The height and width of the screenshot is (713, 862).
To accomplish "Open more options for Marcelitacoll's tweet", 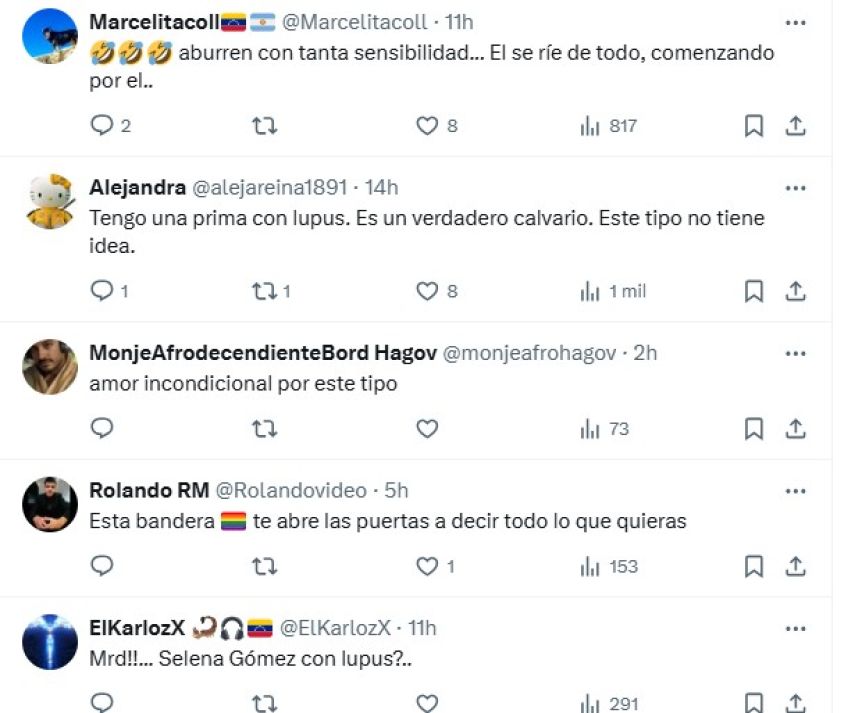I will point(796,22).
